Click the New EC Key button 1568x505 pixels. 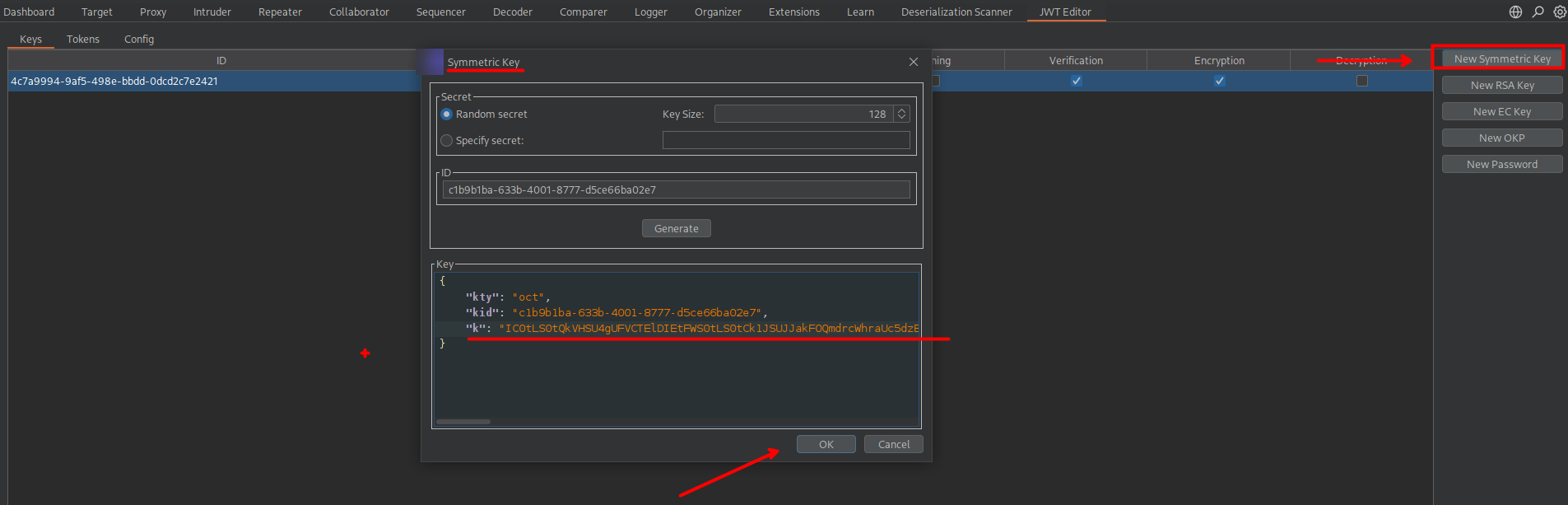click(x=1501, y=112)
